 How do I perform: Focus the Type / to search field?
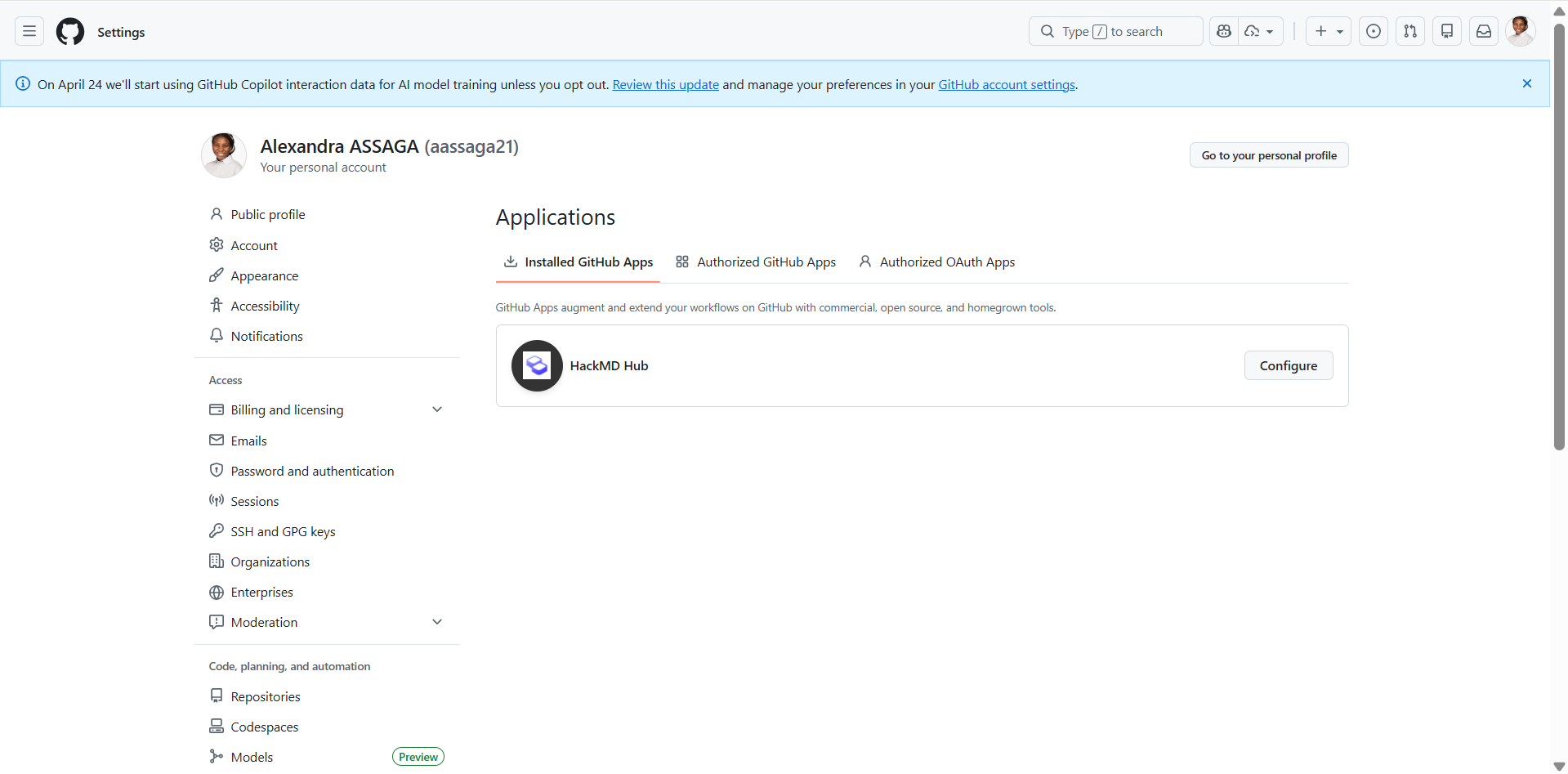pos(1116,31)
